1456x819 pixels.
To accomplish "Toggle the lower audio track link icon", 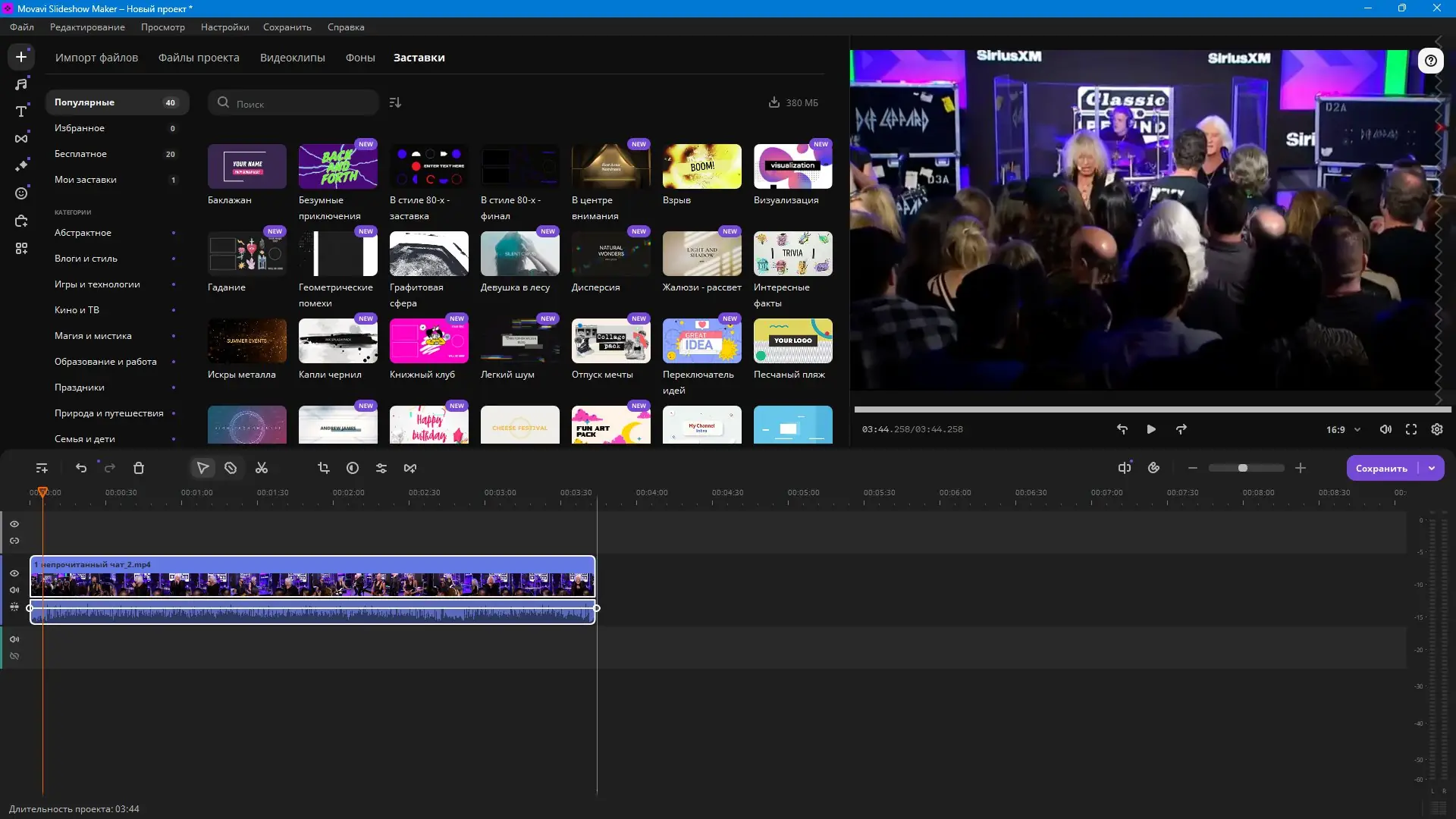I will tap(14, 656).
